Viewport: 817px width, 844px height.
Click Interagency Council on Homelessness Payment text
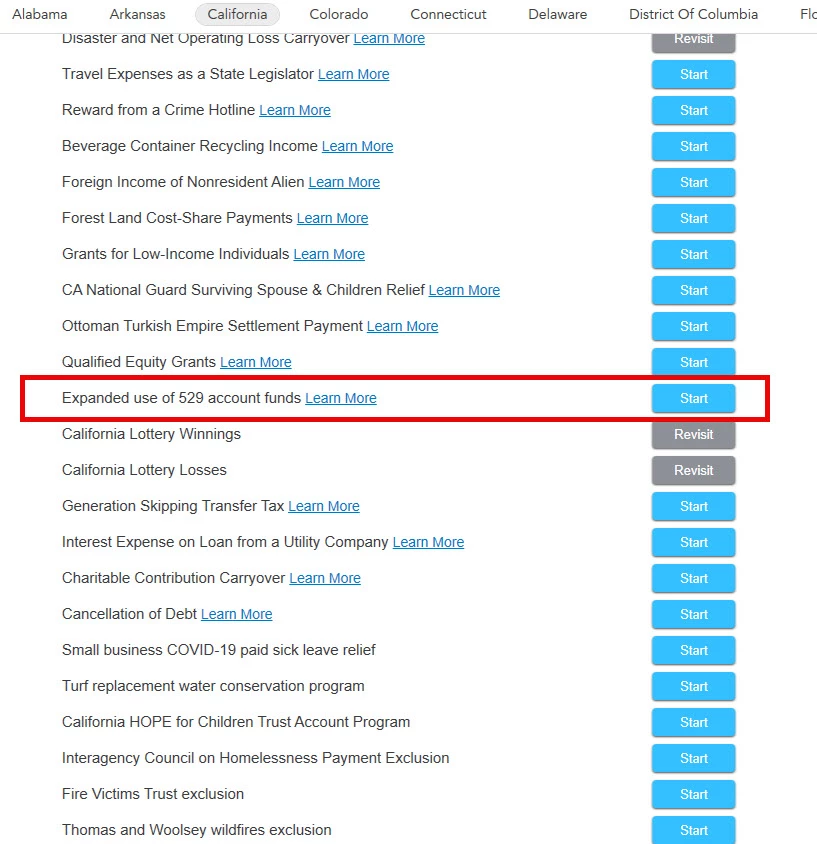pyautogui.click(x=256, y=758)
